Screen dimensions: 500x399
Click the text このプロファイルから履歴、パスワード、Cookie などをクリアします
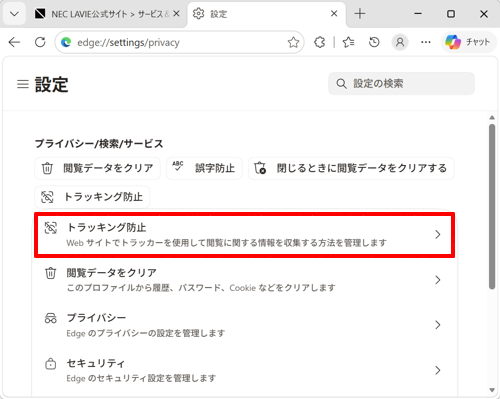click(x=201, y=288)
